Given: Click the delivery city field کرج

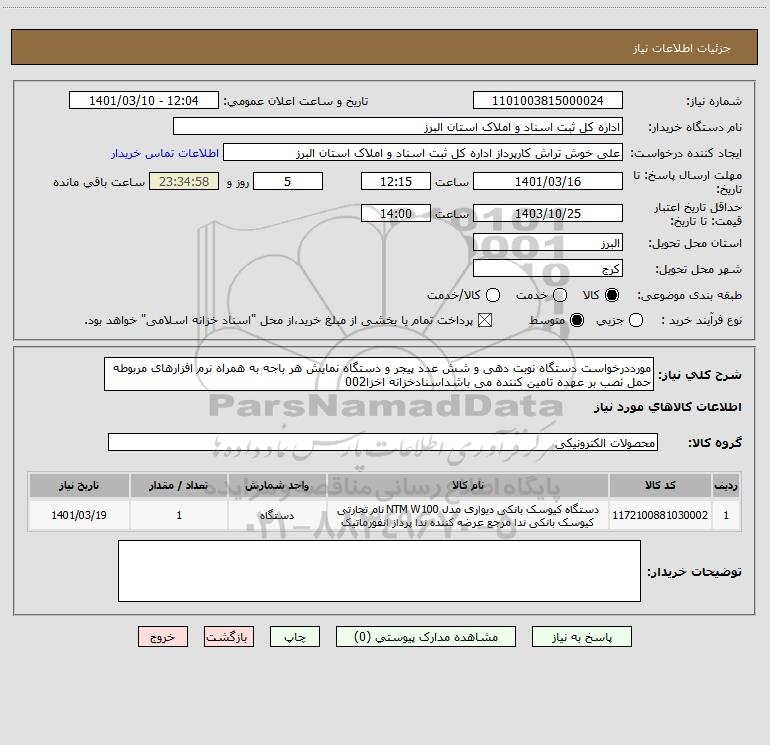Looking at the screenshot, I should pos(548,268).
